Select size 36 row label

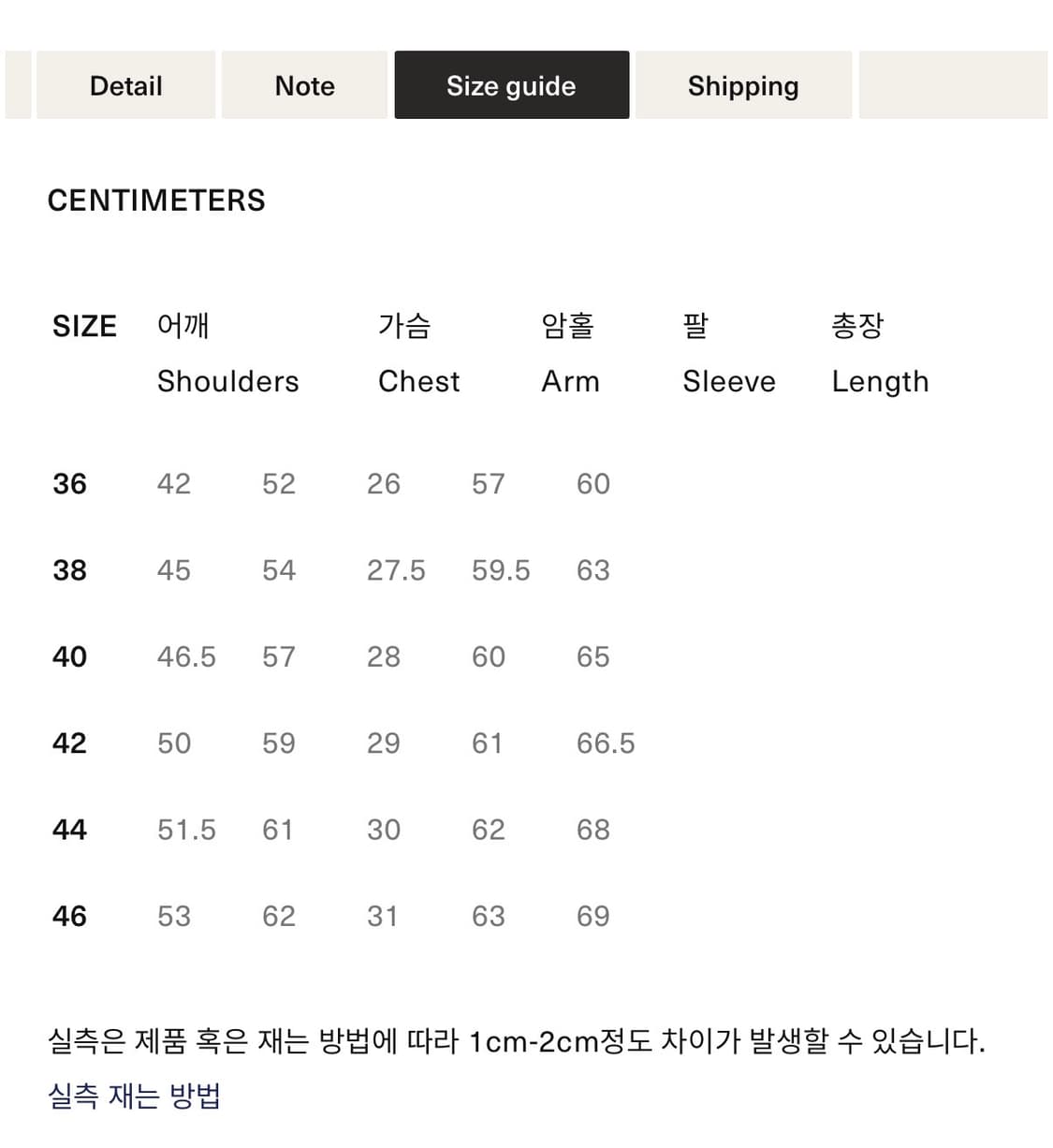(x=69, y=483)
